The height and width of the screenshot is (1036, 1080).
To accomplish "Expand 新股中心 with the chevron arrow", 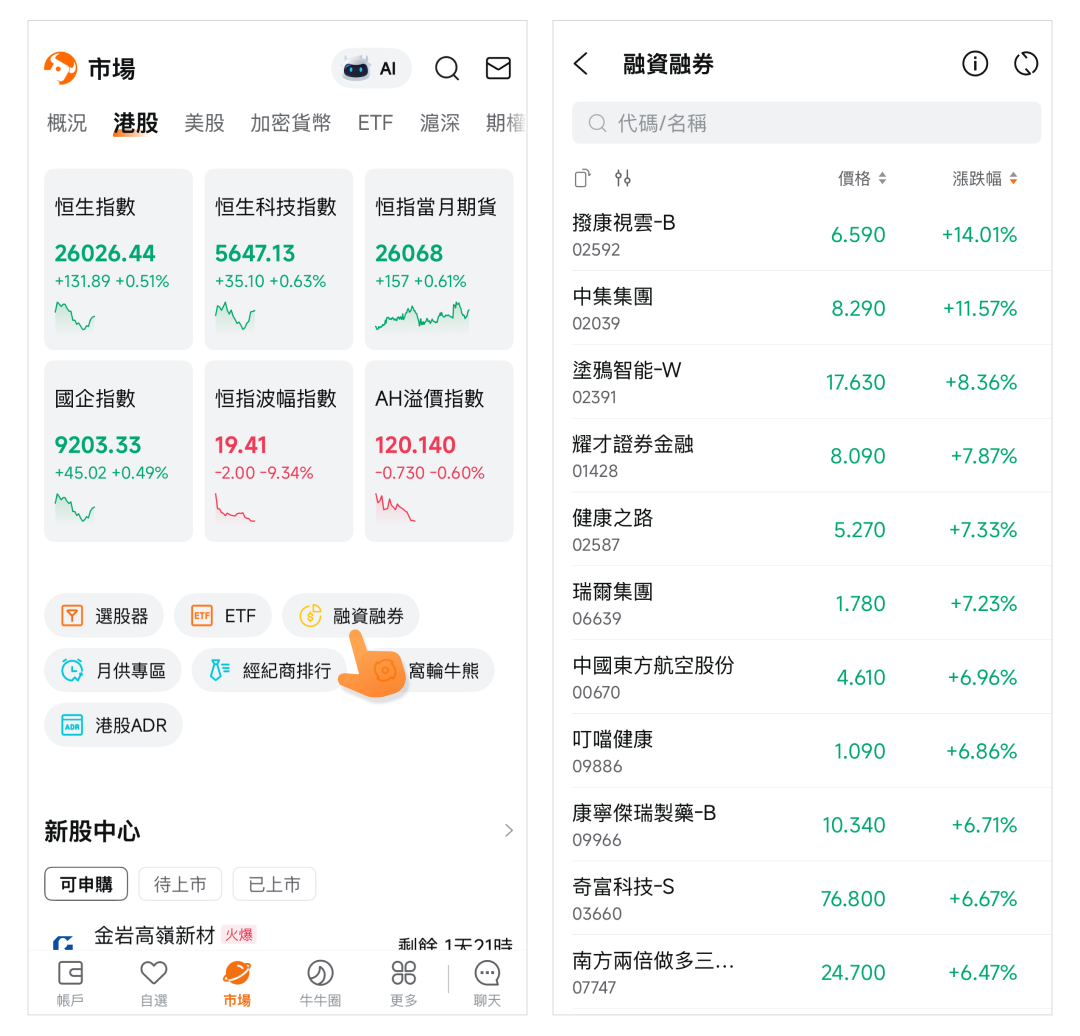I will click(509, 831).
